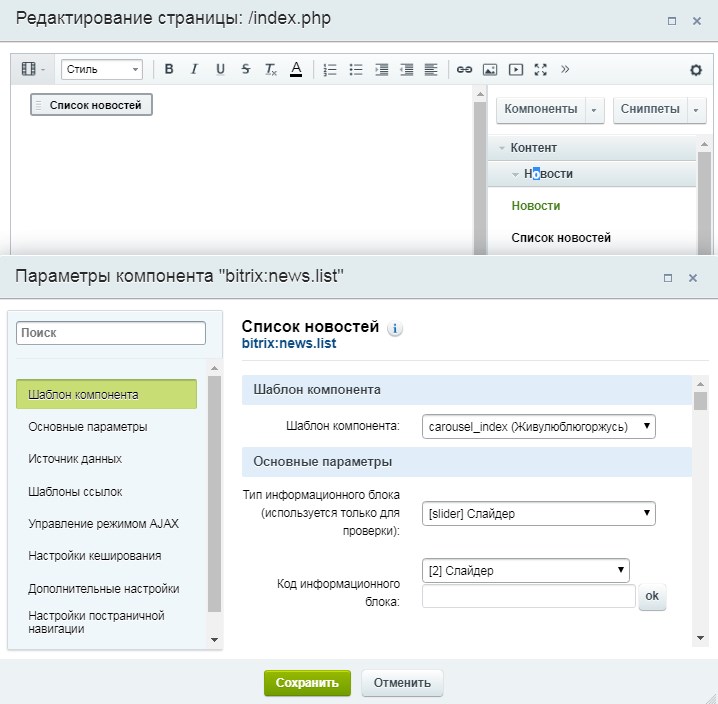Apply underline formatting
718x704 pixels.
click(220, 69)
